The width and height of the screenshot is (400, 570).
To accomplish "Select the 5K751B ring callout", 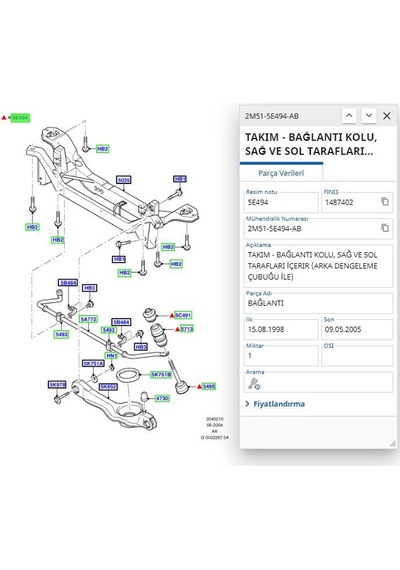I will [x=161, y=374].
